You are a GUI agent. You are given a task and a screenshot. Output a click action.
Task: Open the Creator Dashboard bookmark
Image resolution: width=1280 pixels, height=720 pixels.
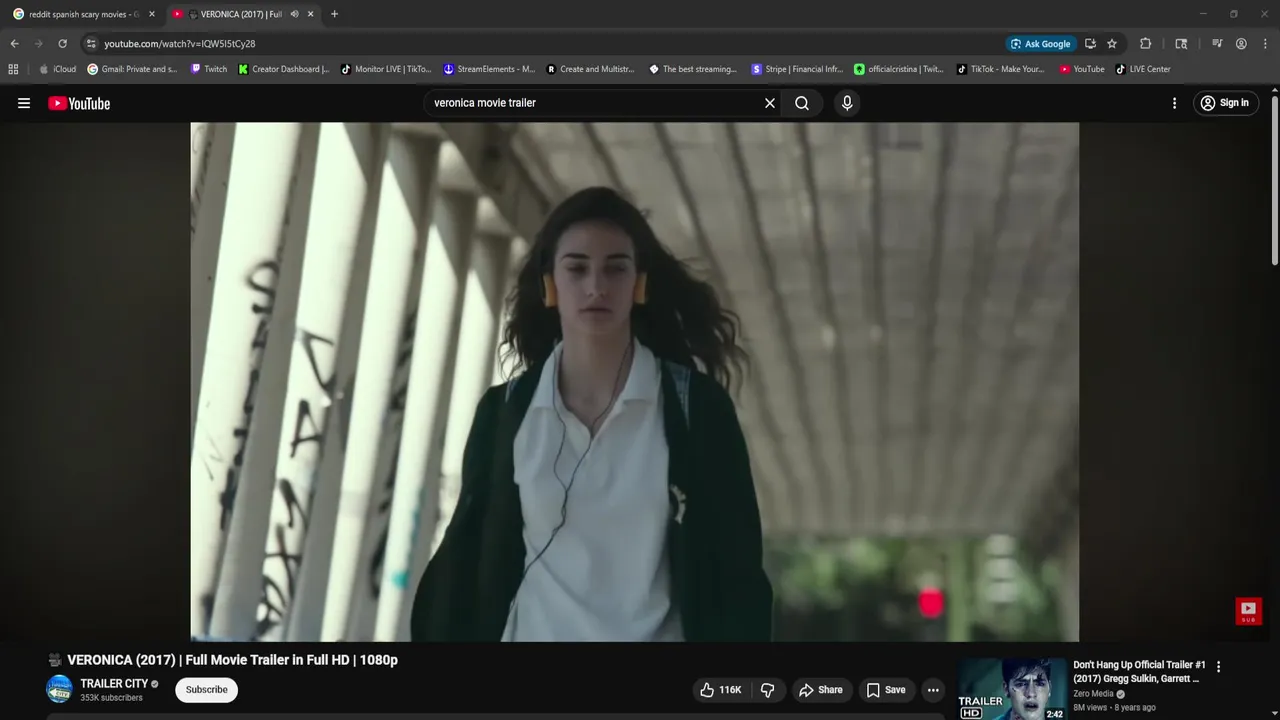coord(284,69)
